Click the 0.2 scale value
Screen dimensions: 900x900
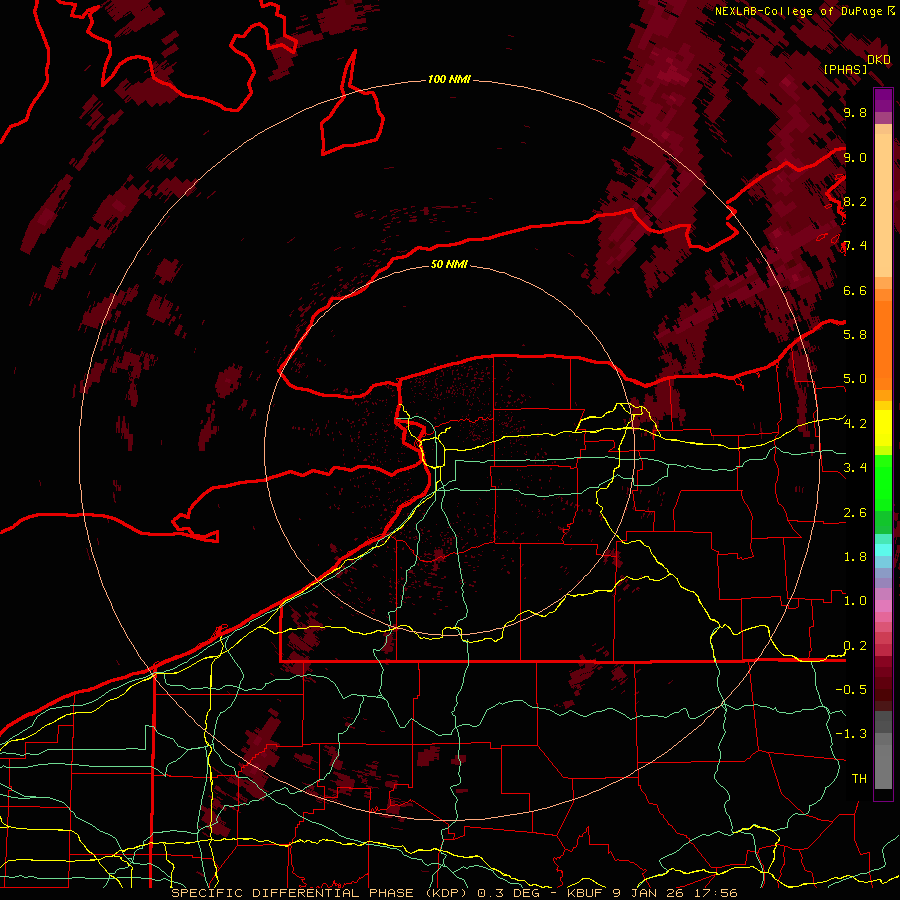(x=855, y=646)
